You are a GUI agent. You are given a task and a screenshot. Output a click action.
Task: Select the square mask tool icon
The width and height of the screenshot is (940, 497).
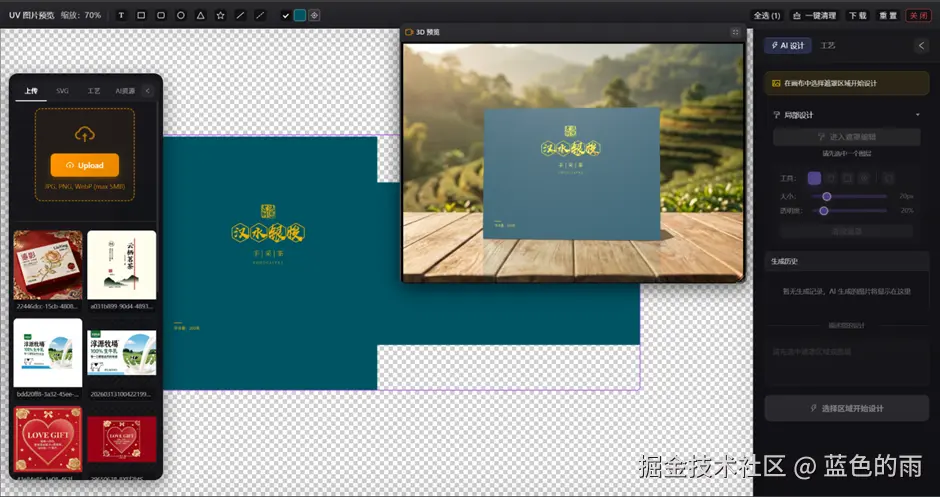(847, 178)
